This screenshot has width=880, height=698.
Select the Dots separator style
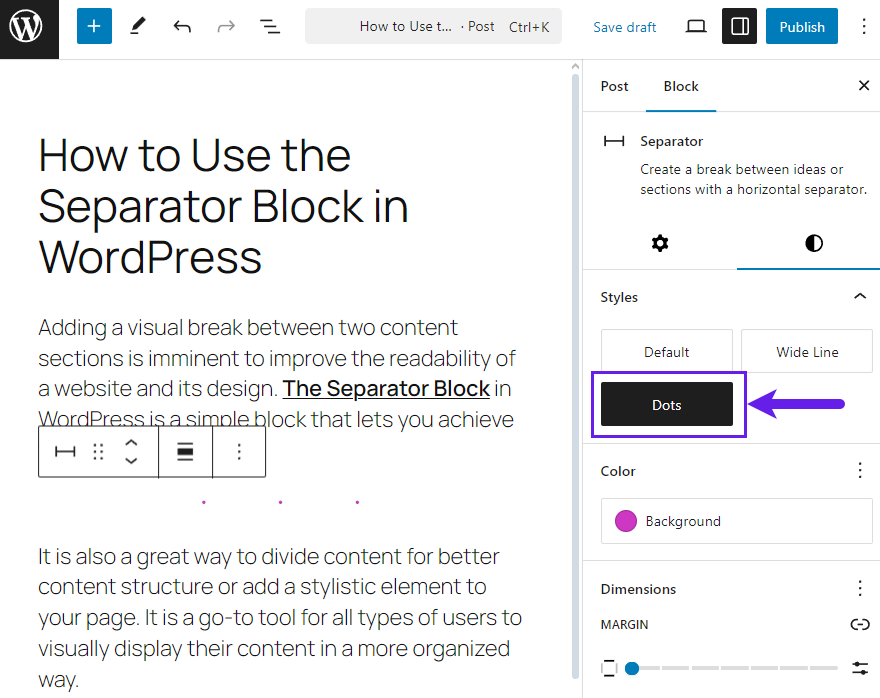click(667, 405)
